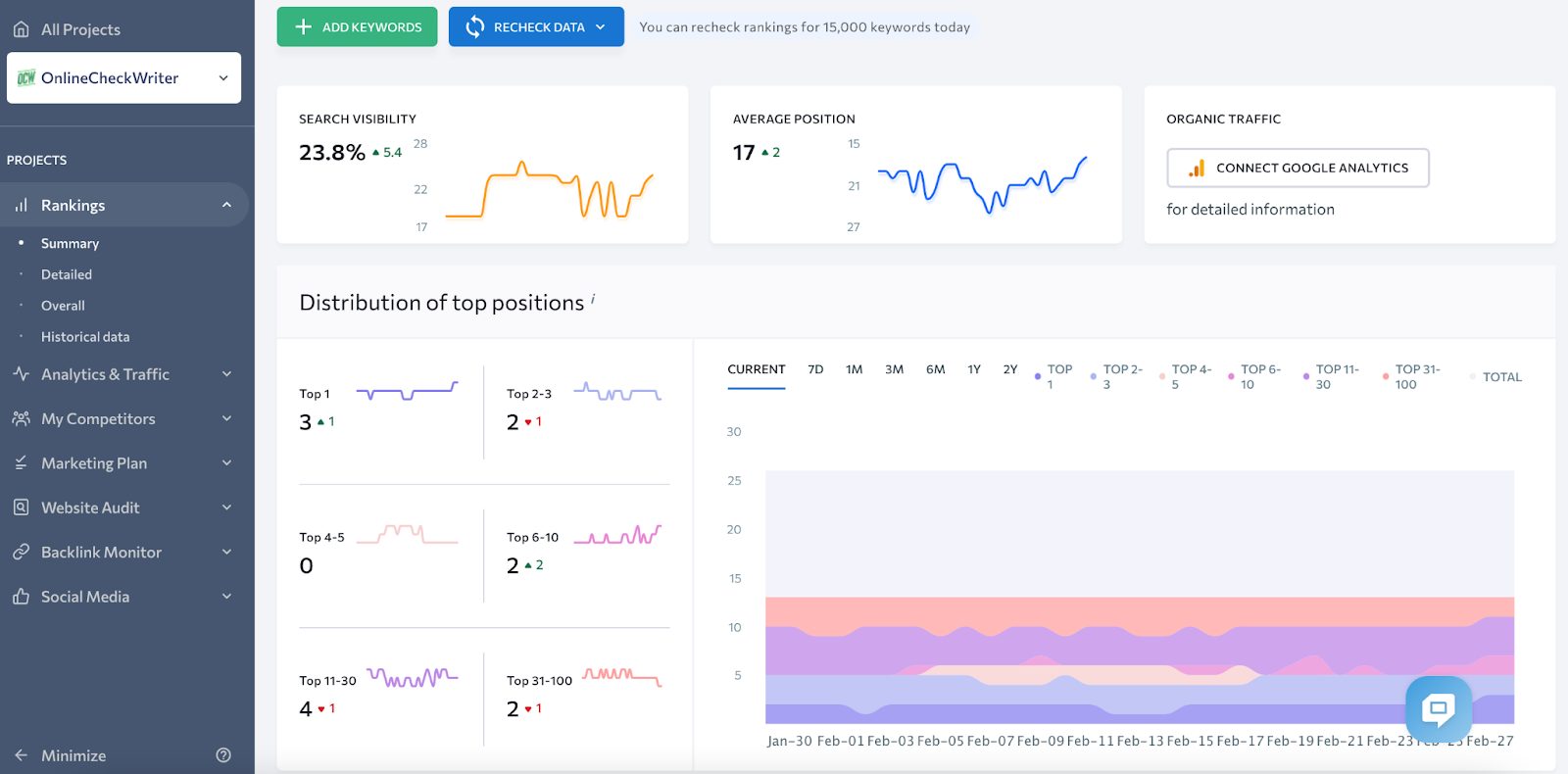Screen dimensions: 1568x774
Task: Click the refresh icon on Recheck Data
Action: (x=475, y=27)
